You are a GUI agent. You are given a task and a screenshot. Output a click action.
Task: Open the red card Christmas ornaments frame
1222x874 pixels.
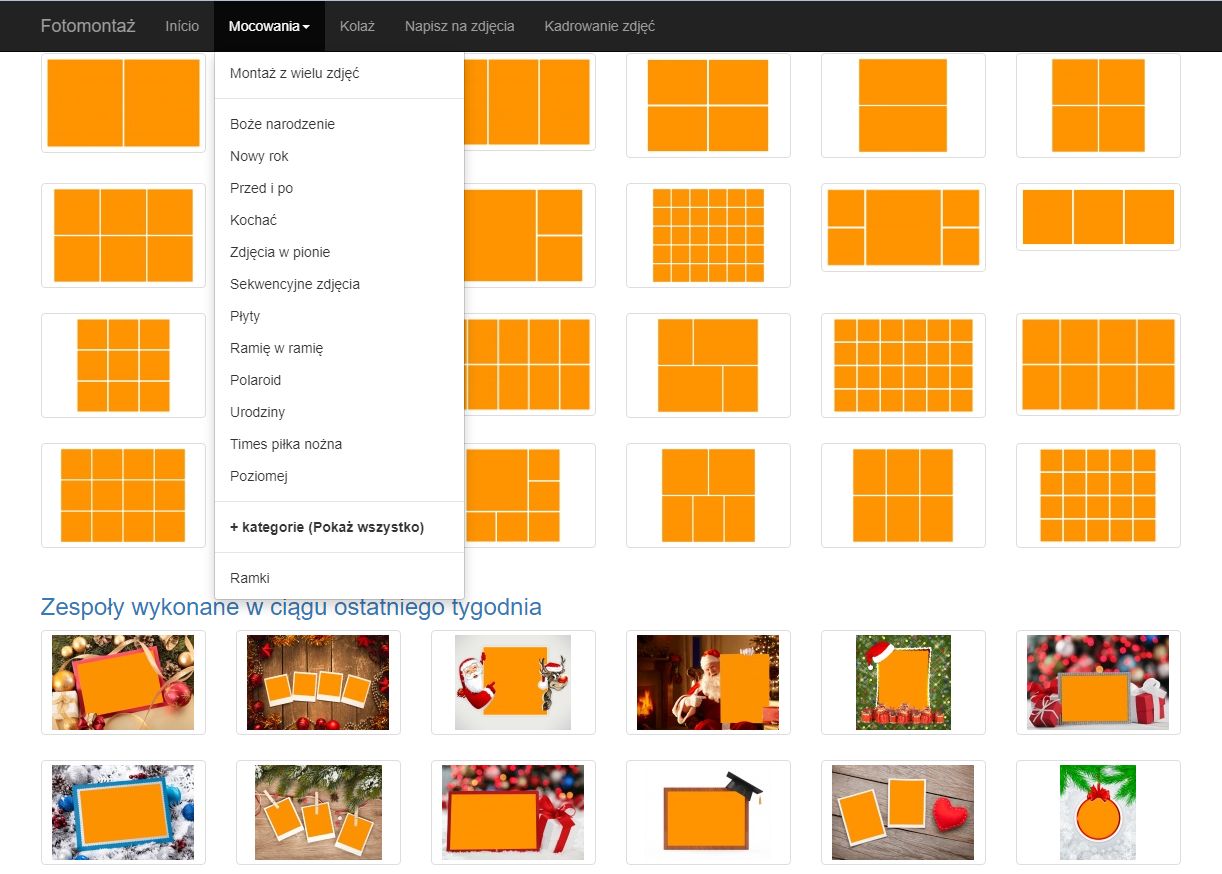pos(123,682)
